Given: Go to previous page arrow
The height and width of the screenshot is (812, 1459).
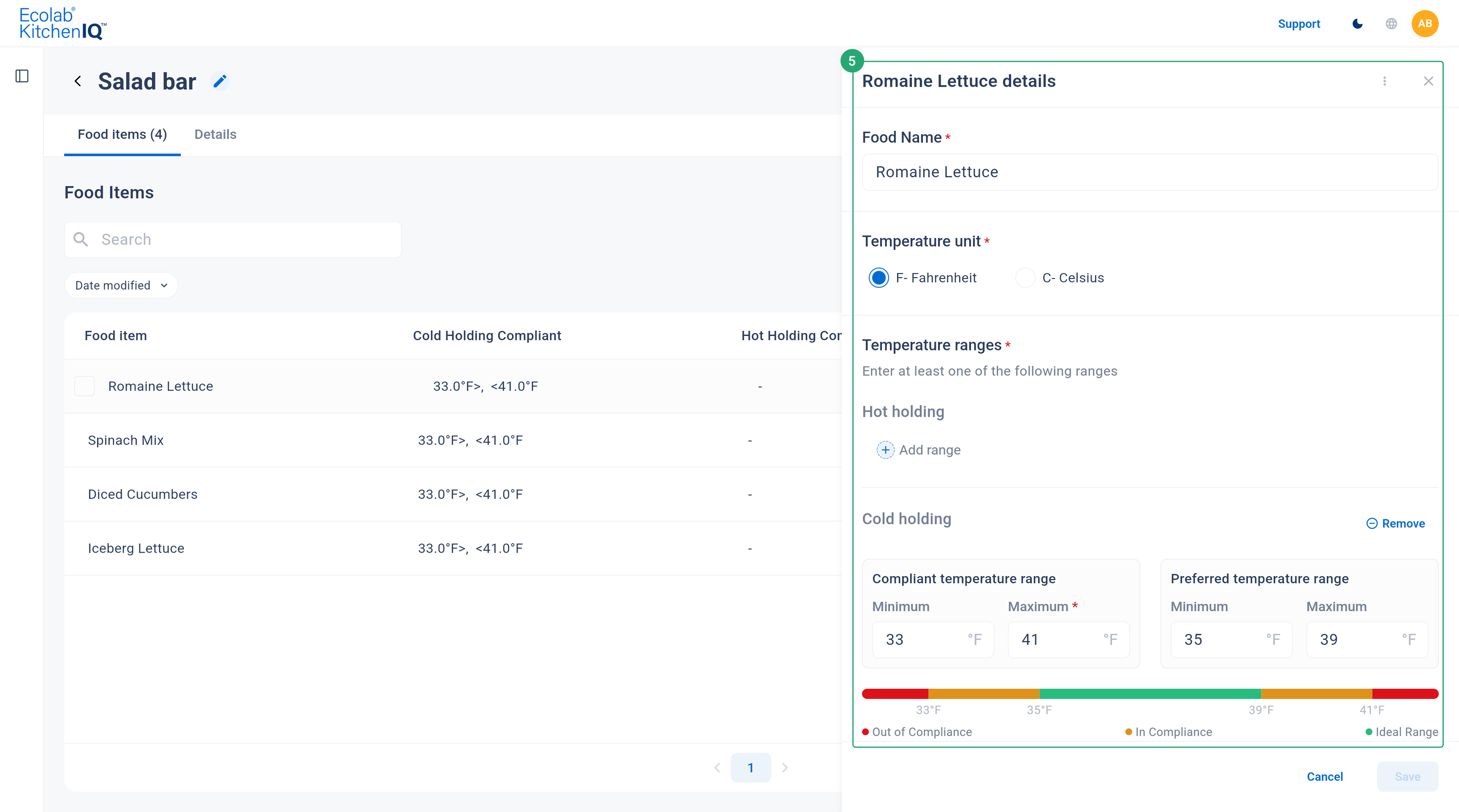Looking at the screenshot, I should [x=717, y=768].
